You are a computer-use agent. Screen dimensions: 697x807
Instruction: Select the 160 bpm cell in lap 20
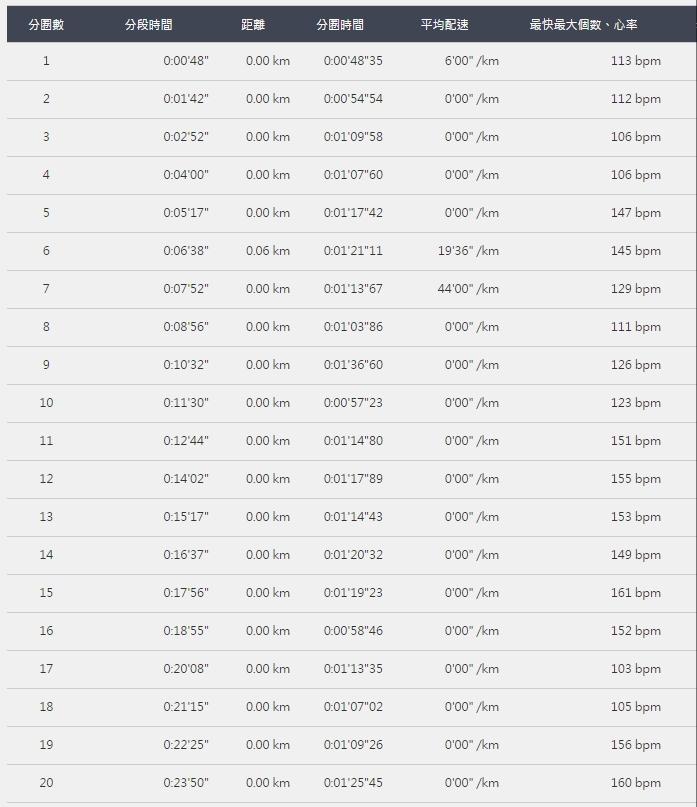click(635, 783)
